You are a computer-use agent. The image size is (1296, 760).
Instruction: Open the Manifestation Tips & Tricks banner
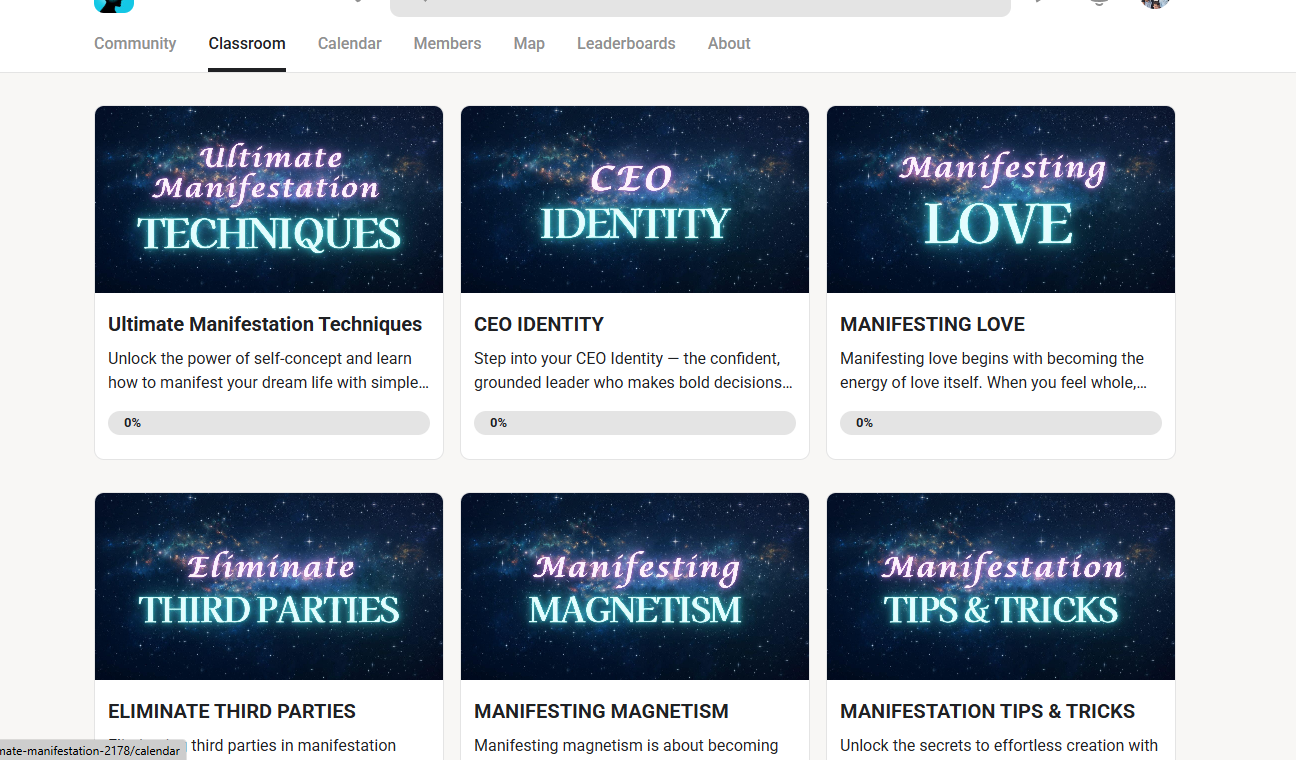pyautogui.click(x=1001, y=586)
